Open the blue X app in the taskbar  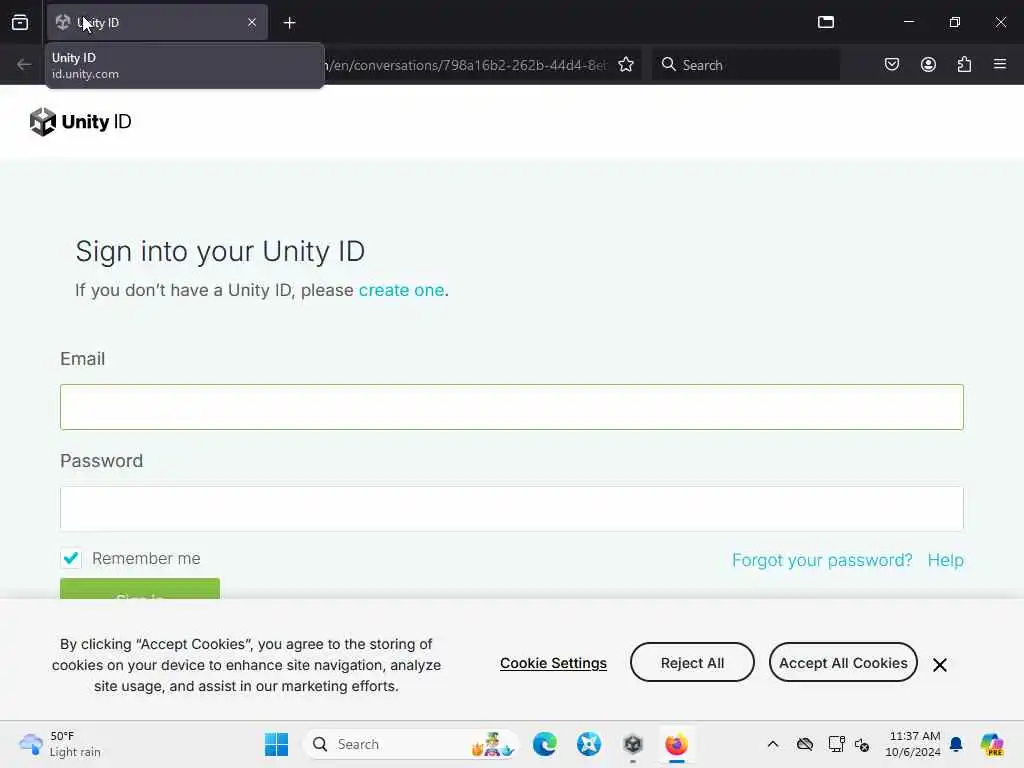pyautogui.click(x=588, y=744)
